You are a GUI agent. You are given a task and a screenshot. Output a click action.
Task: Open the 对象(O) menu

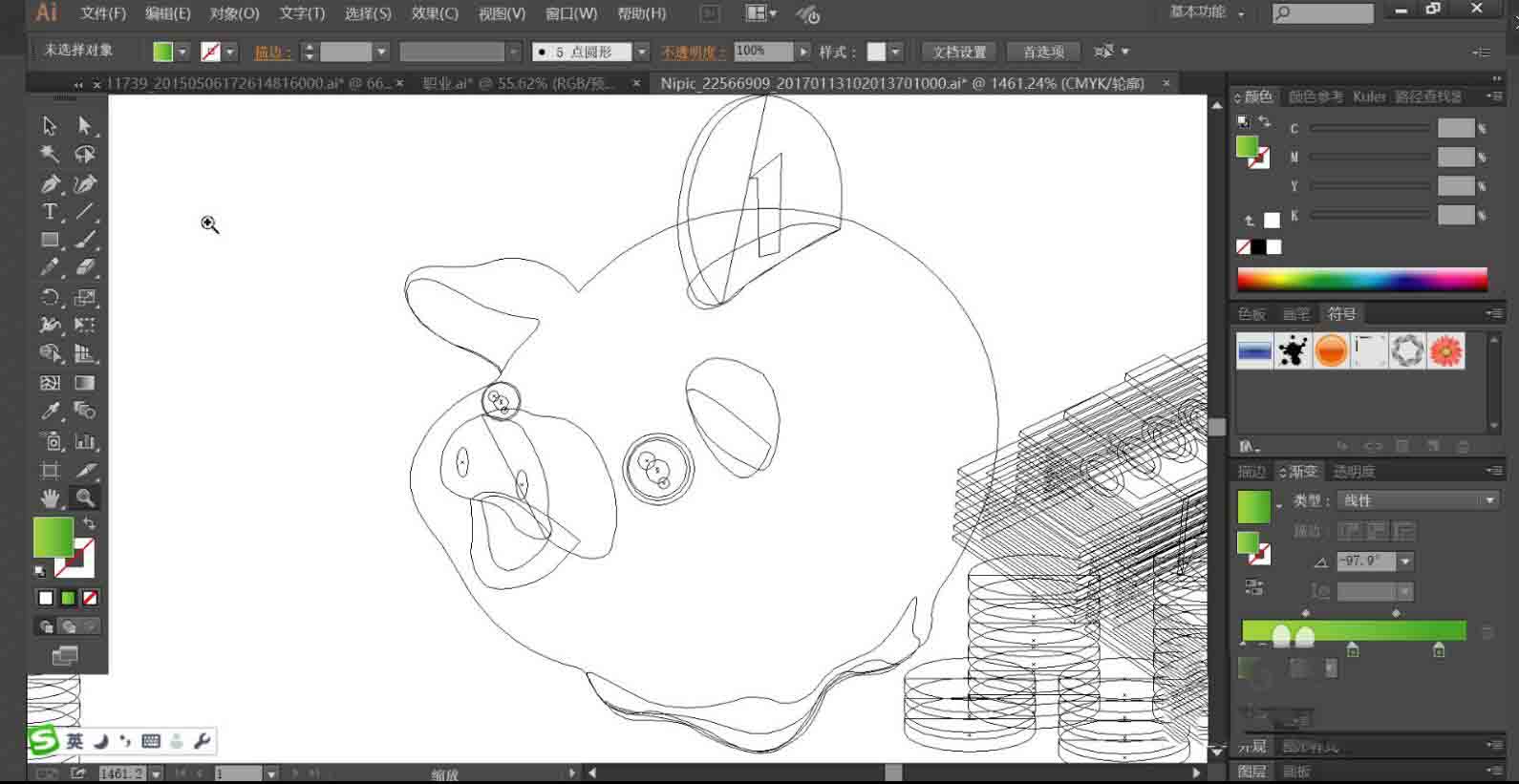[x=235, y=13]
